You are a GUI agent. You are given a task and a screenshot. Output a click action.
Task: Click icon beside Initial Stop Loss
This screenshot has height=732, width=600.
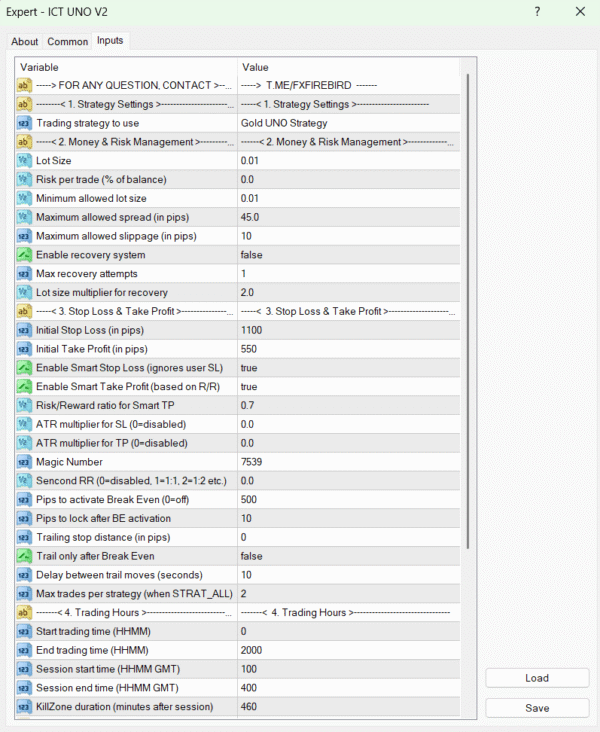tap(24, 330)
